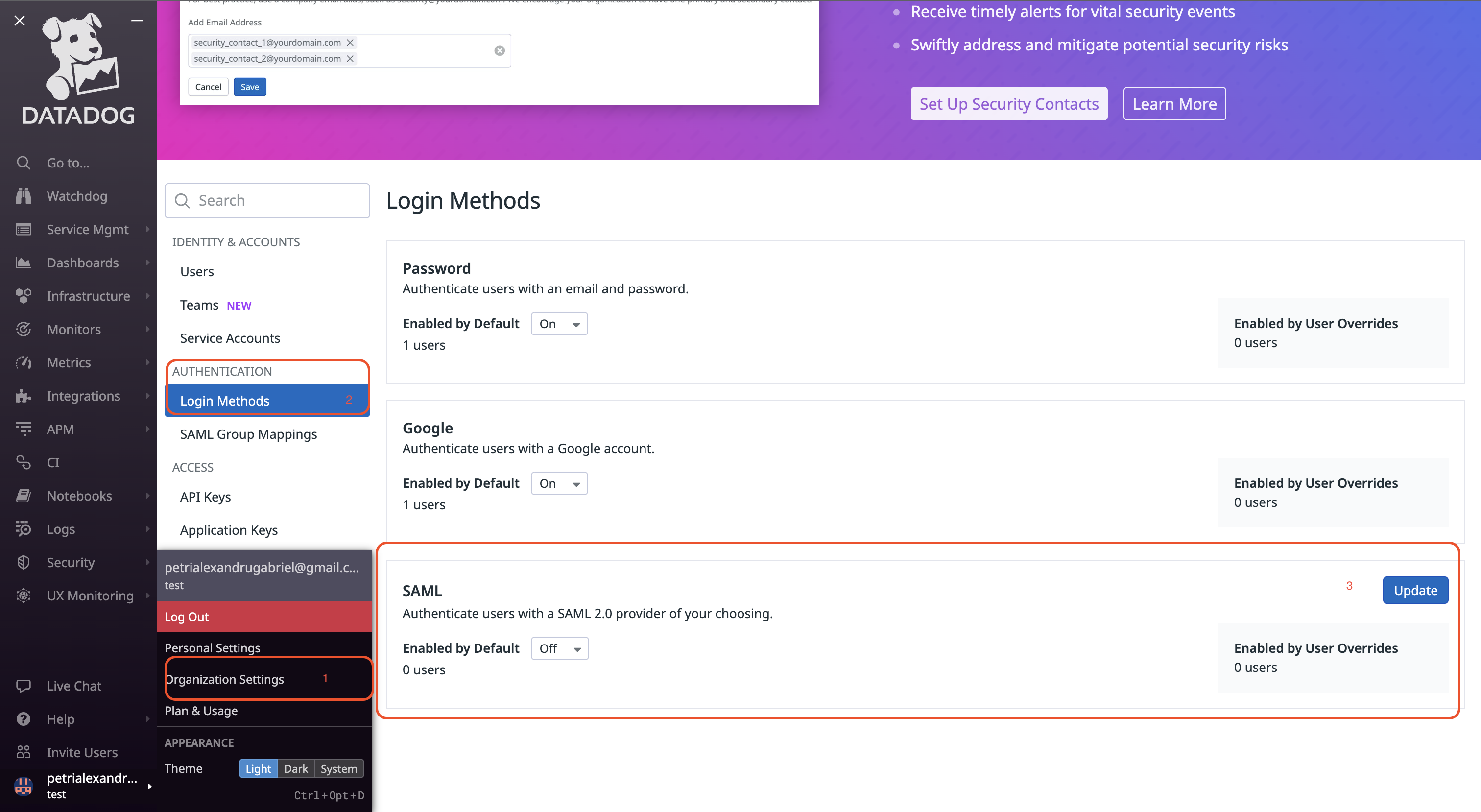Screen dimensions: 1481x812
Task: Switch theme to Dark
Action: pyautogui.click(x=295, y=768)
